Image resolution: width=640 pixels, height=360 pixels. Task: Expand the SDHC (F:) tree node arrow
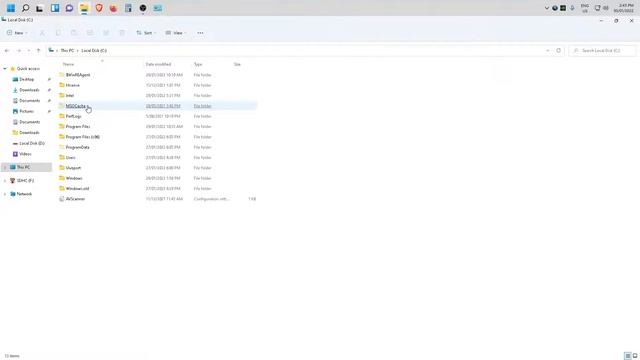point(5,180)
